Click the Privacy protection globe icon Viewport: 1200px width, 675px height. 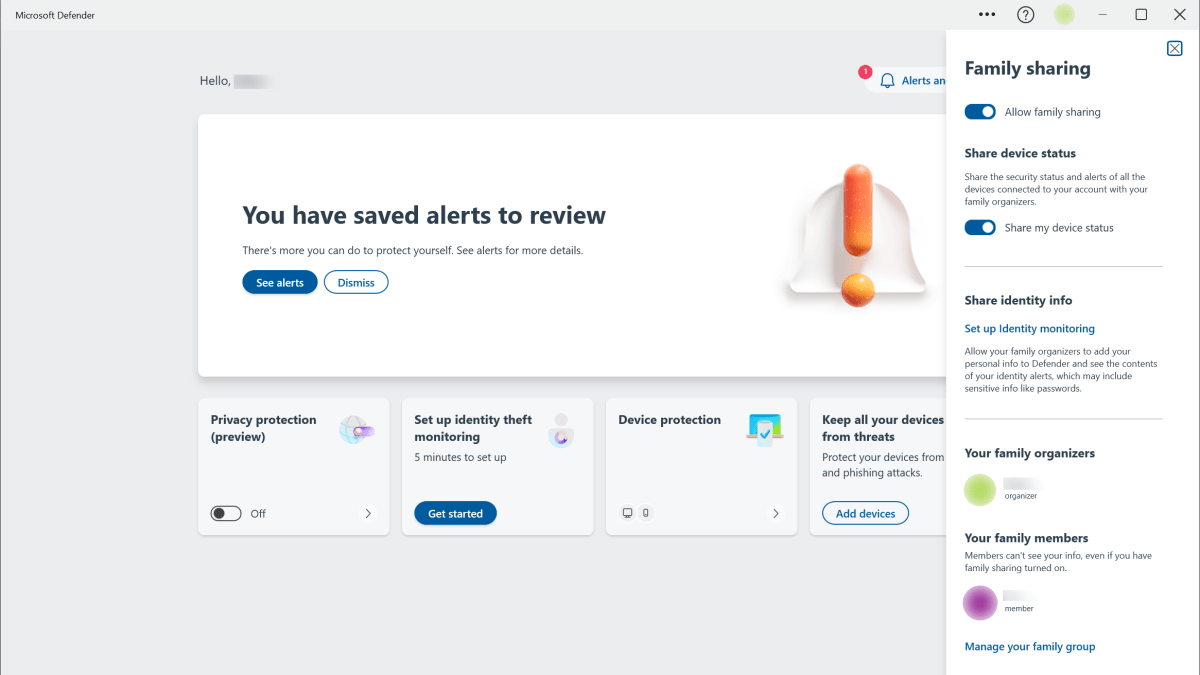click(356, 430)
